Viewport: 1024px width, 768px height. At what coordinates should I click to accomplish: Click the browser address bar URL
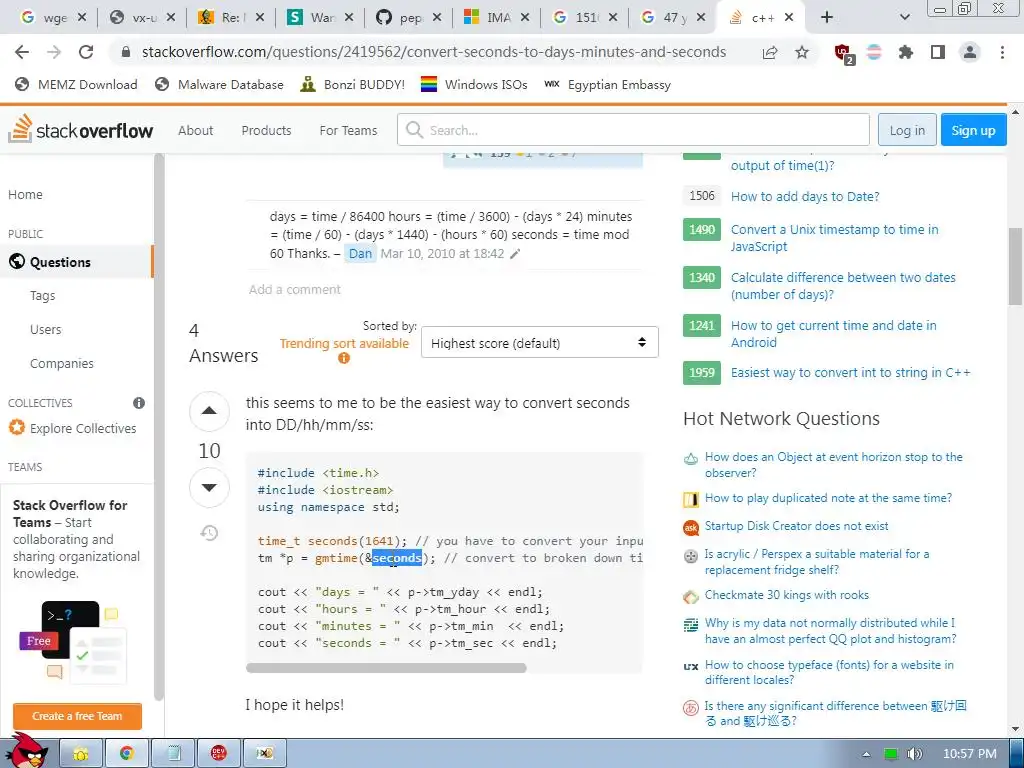coord(434,52)
